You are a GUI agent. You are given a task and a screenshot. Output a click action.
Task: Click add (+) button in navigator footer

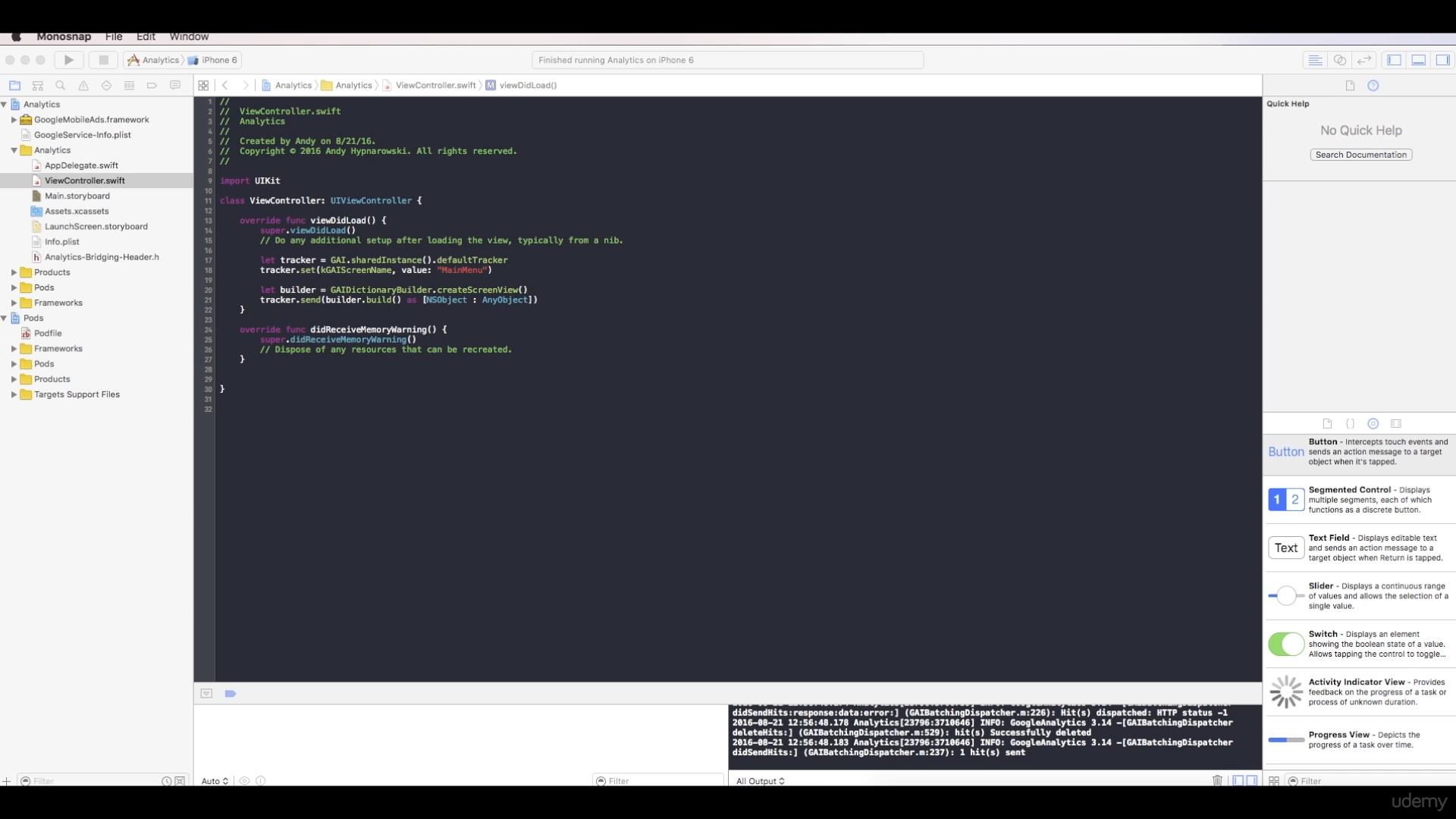click(x=6, y=781)
